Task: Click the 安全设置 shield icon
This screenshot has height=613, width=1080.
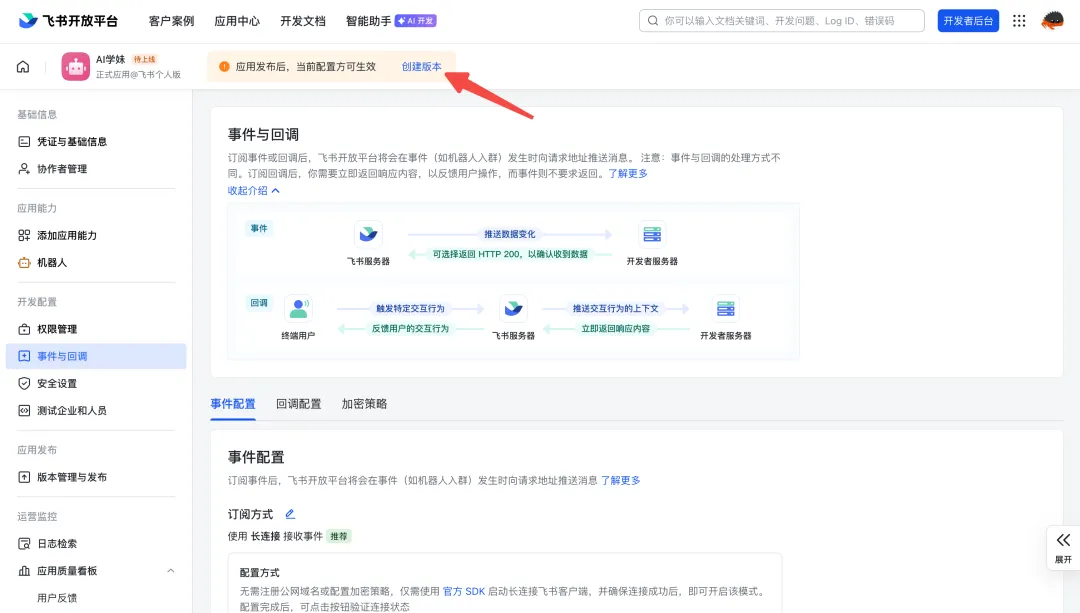Action: [x=24, y=383]
